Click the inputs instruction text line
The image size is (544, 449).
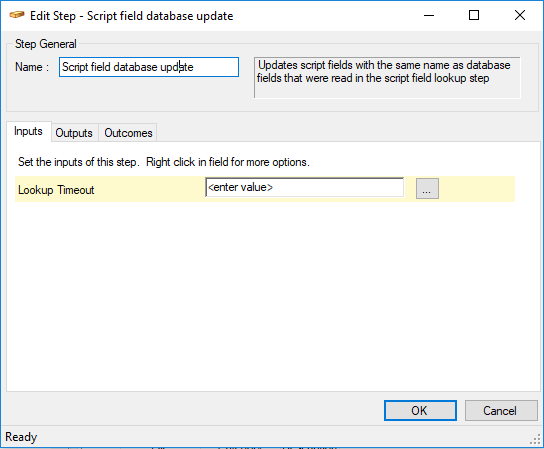tap(164, 162)
